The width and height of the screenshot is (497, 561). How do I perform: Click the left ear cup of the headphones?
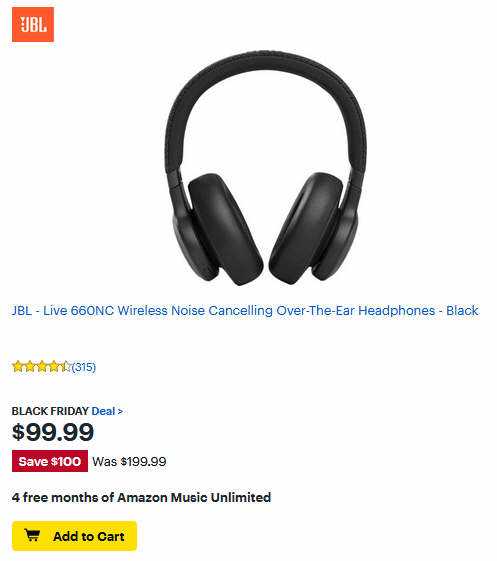[219, 229]
